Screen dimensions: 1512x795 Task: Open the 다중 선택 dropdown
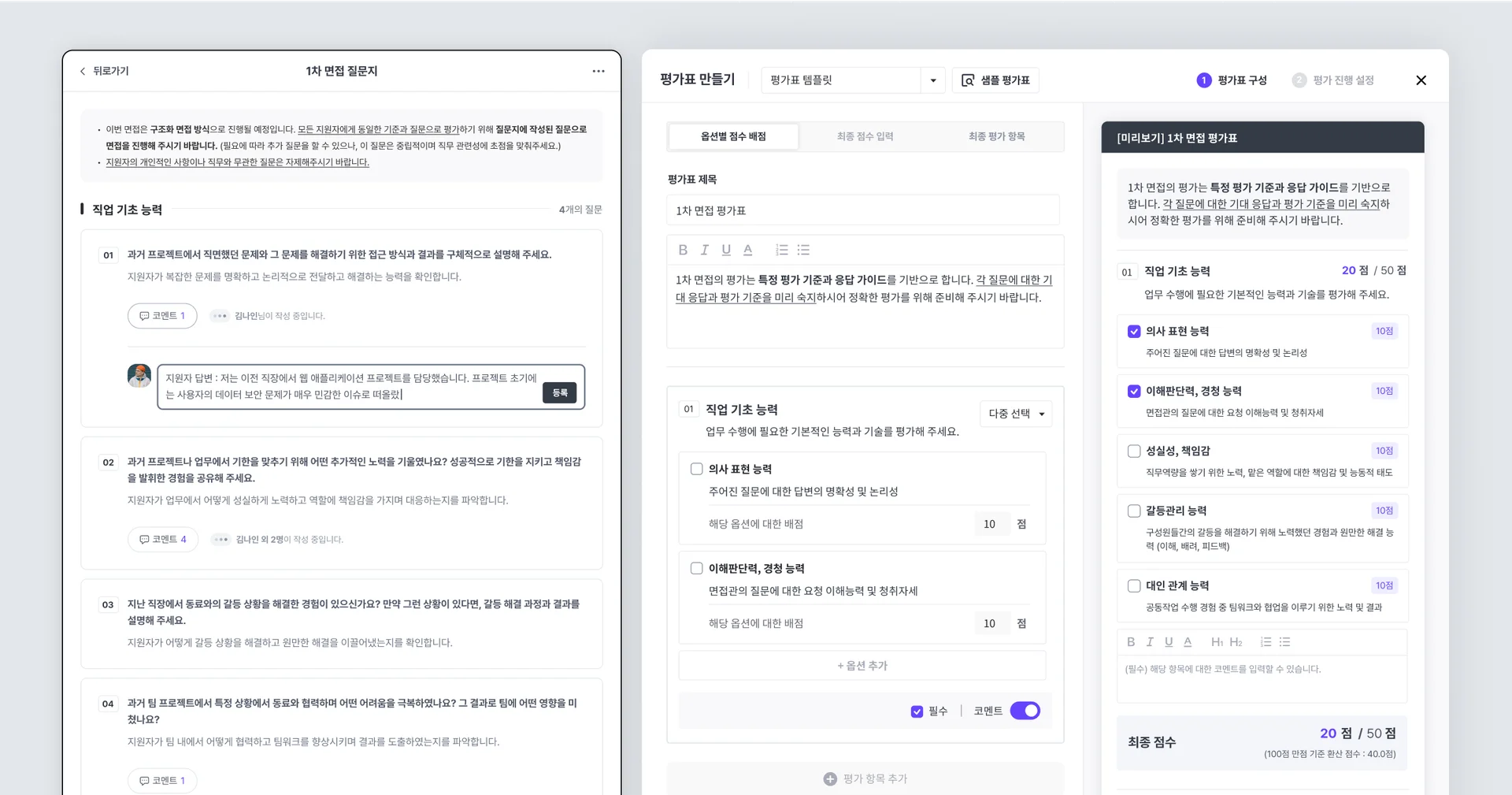click(1016, 414)
